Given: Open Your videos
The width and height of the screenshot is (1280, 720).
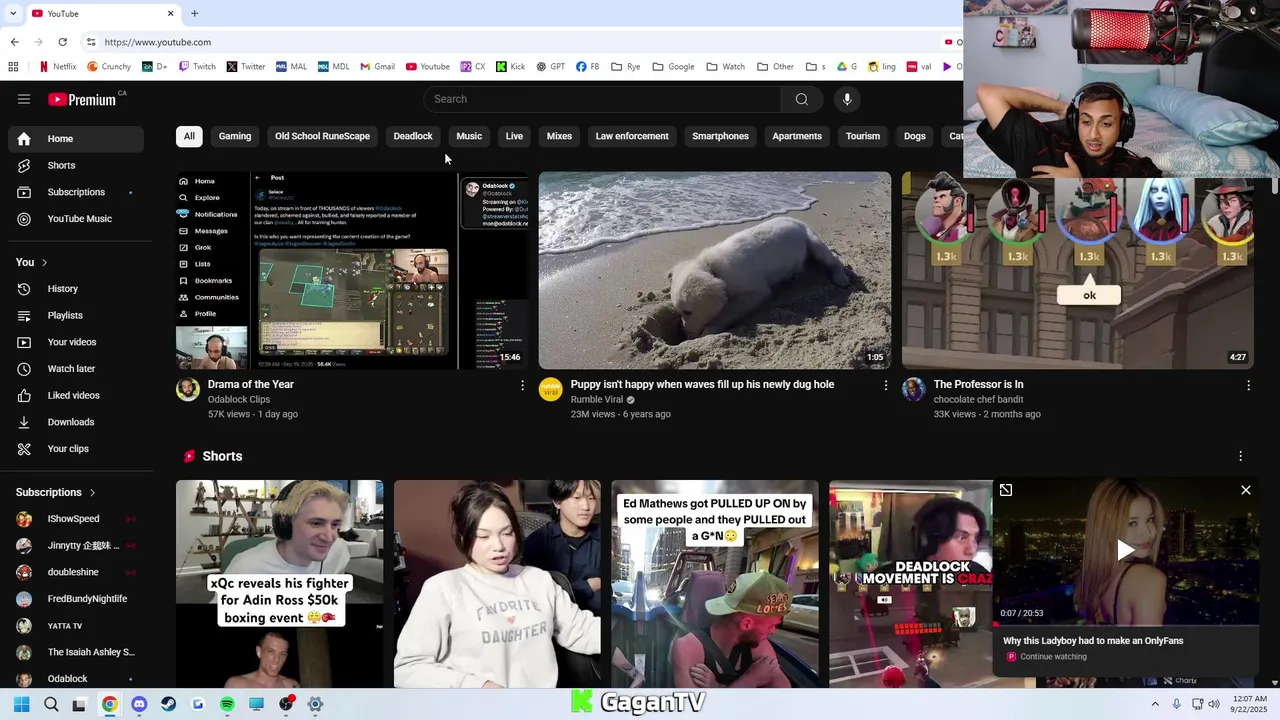Looking at the screenshot, I should point(76,342).
